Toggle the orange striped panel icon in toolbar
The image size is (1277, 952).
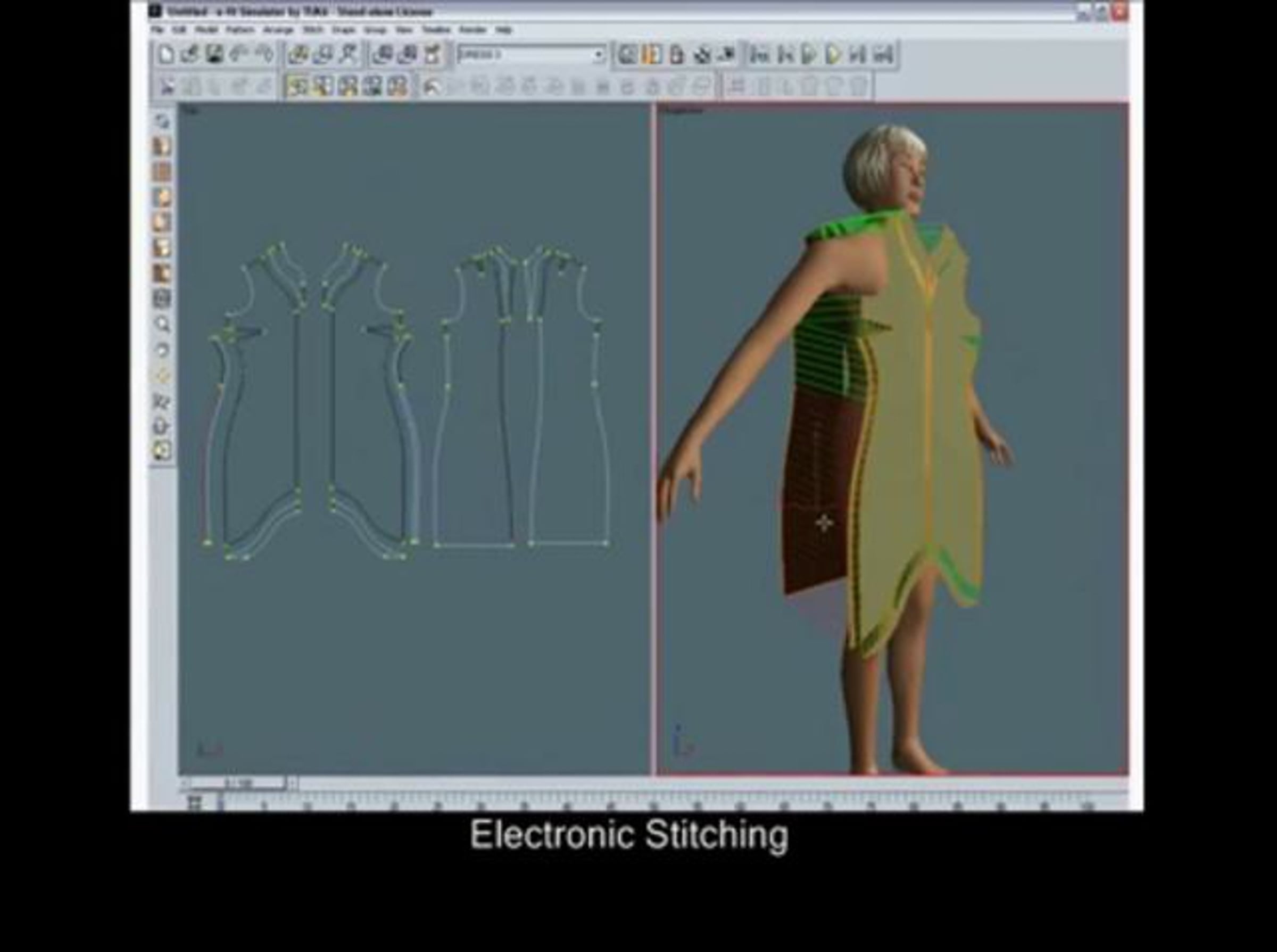pos(652,55)
